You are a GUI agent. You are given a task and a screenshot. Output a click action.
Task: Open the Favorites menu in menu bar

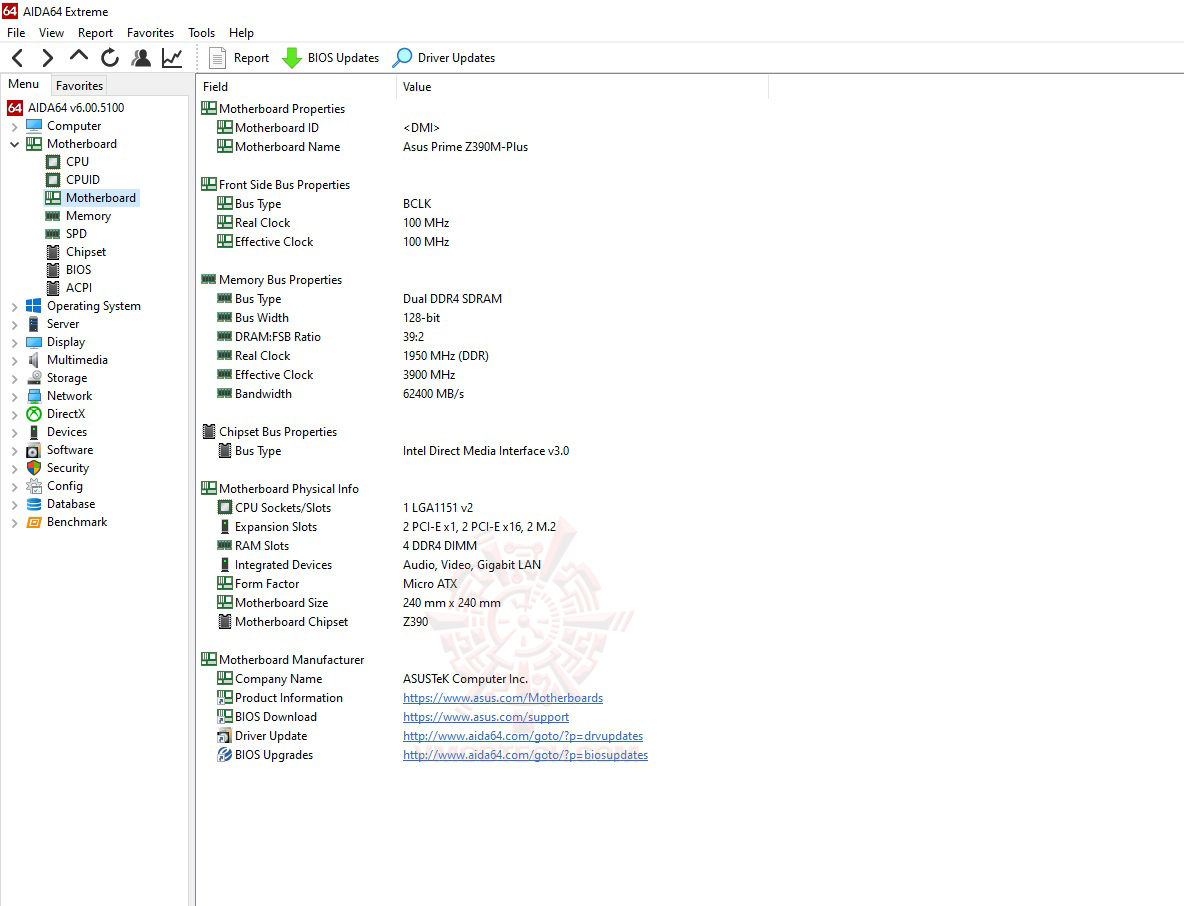150,32
